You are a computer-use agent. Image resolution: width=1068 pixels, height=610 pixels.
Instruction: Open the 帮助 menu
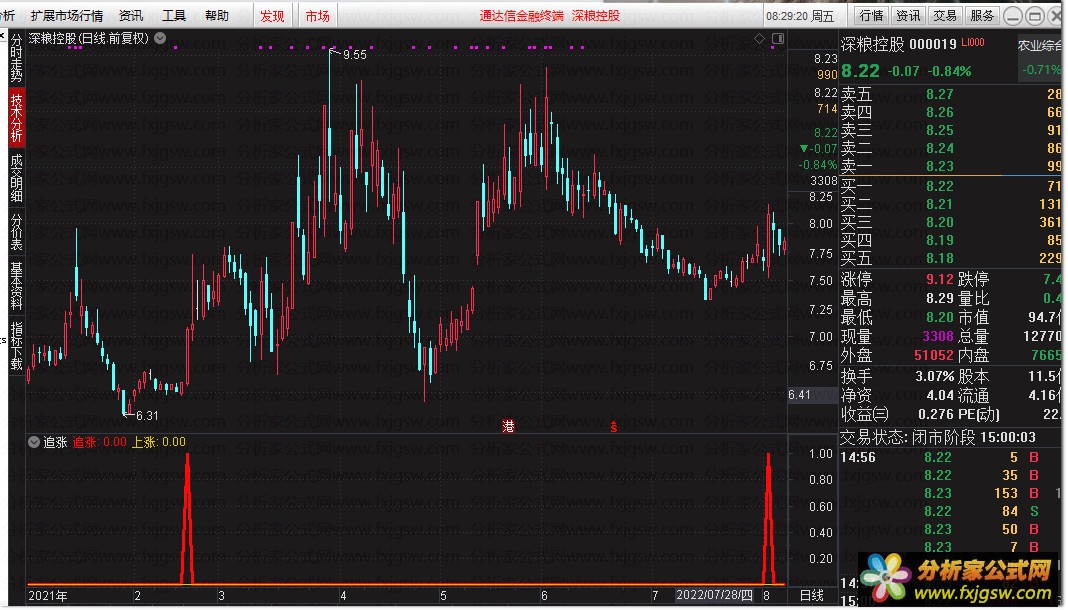[x=217, y=15]
